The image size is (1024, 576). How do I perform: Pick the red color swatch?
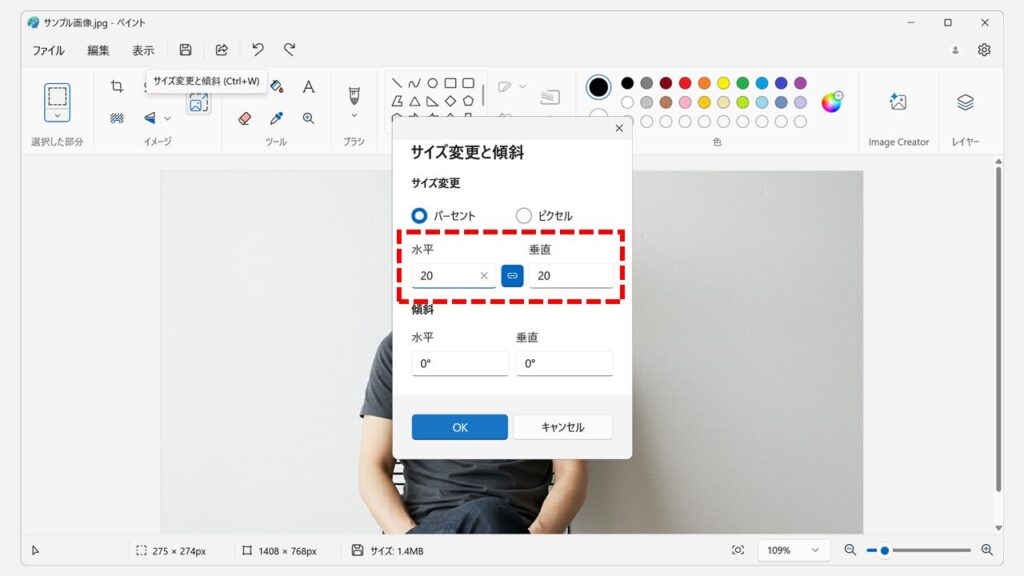[685, 83]
